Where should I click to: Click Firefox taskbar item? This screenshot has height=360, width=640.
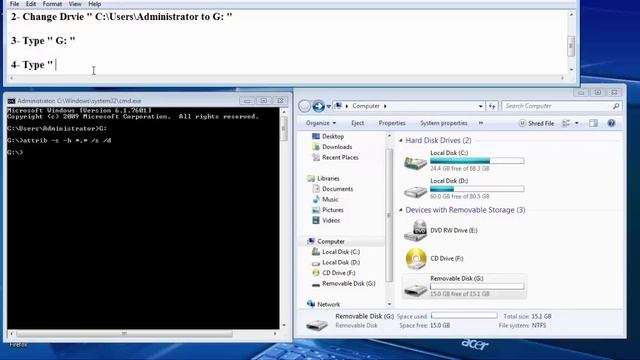tap(18, 345)
